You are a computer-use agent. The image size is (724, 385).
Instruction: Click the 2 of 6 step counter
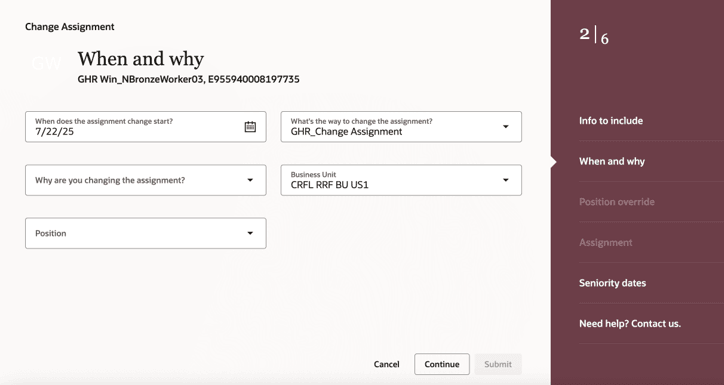(594, 36)
